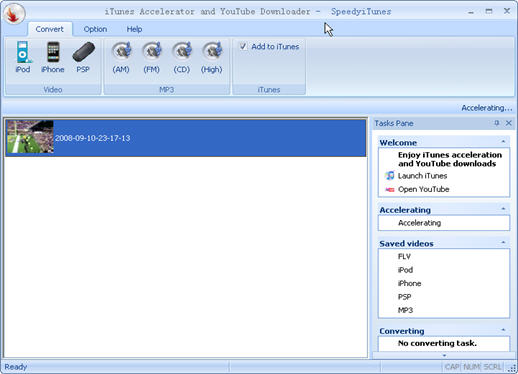Click No converting task text

tap(437, 343)
